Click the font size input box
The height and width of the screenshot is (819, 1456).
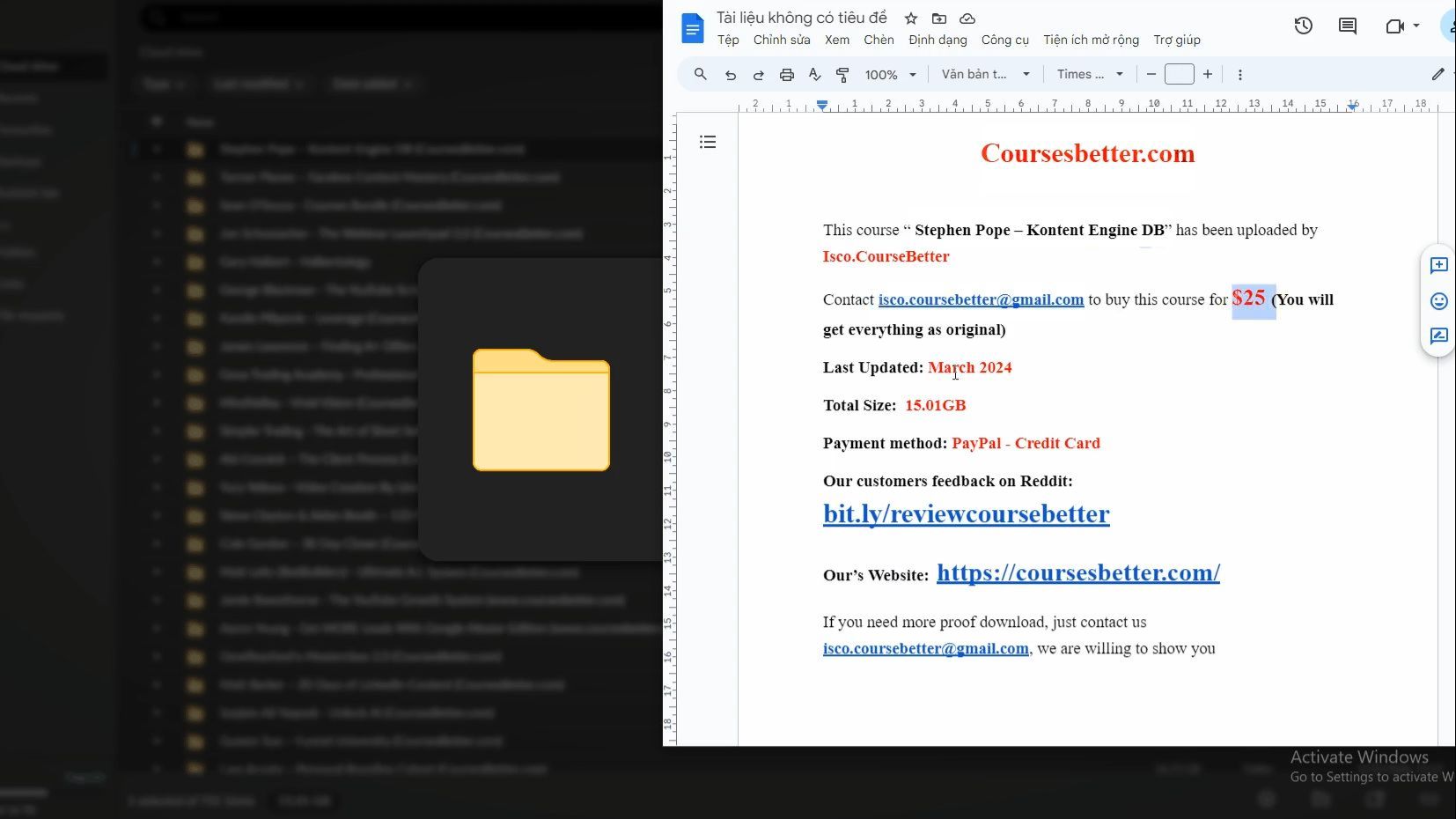[x=1180, y=75]
